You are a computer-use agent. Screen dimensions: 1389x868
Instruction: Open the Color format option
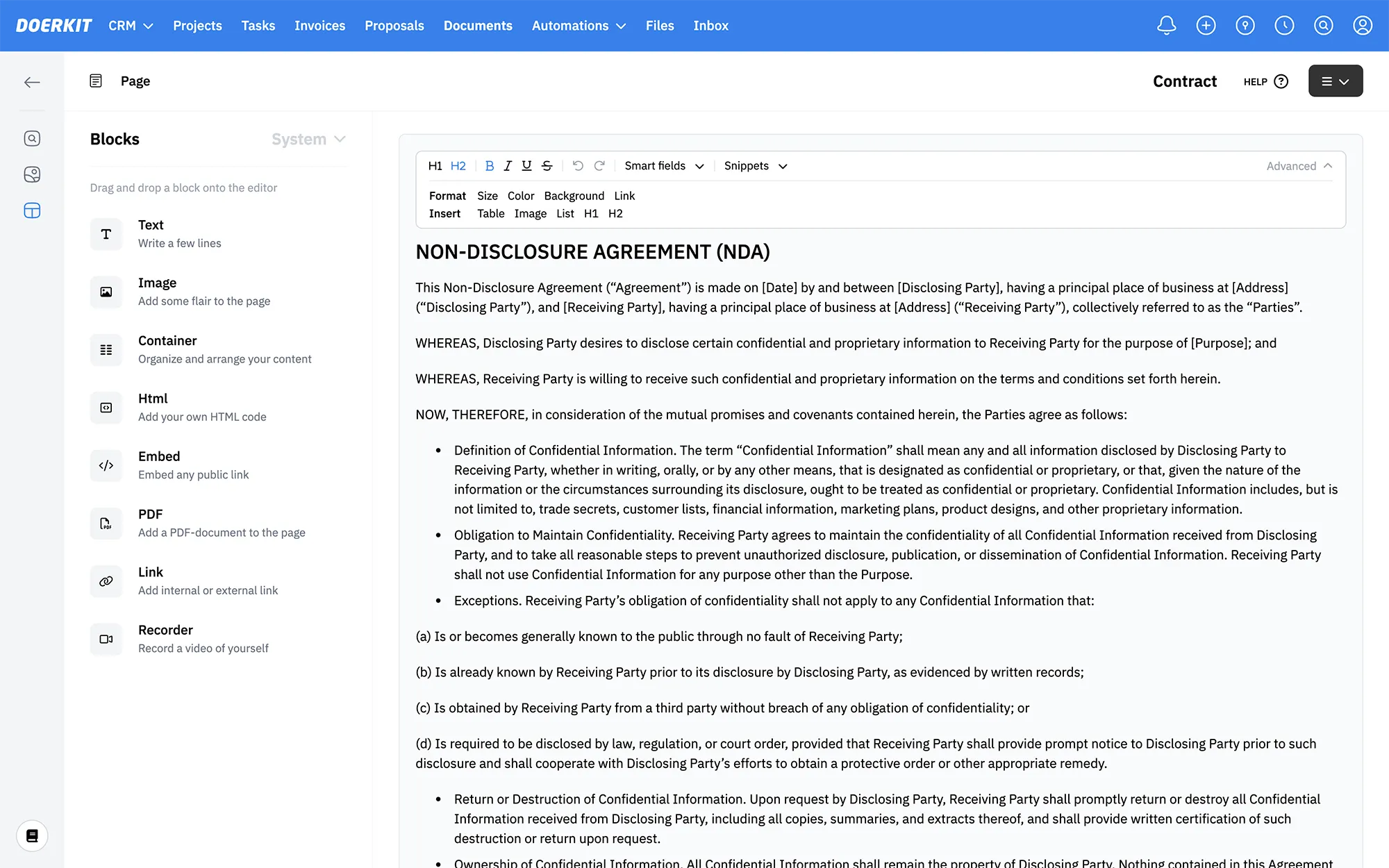click(520, 196)
